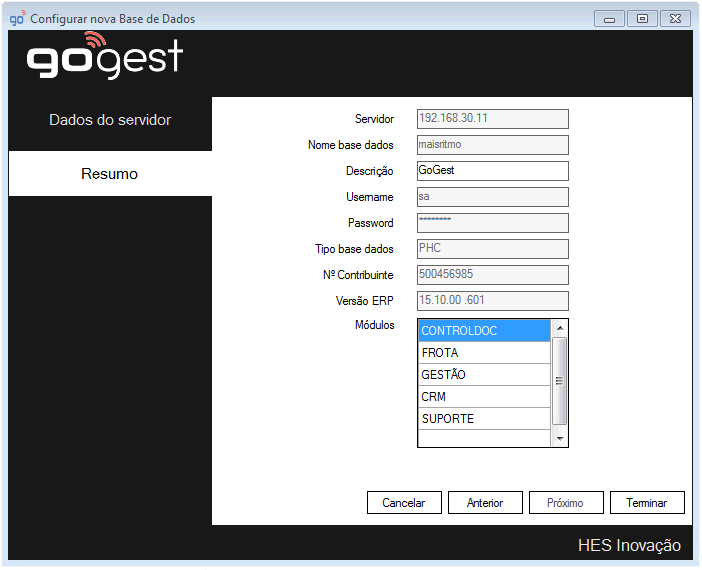Click the Nome base dados field
The image size is (702, 570).
[493, 145]
